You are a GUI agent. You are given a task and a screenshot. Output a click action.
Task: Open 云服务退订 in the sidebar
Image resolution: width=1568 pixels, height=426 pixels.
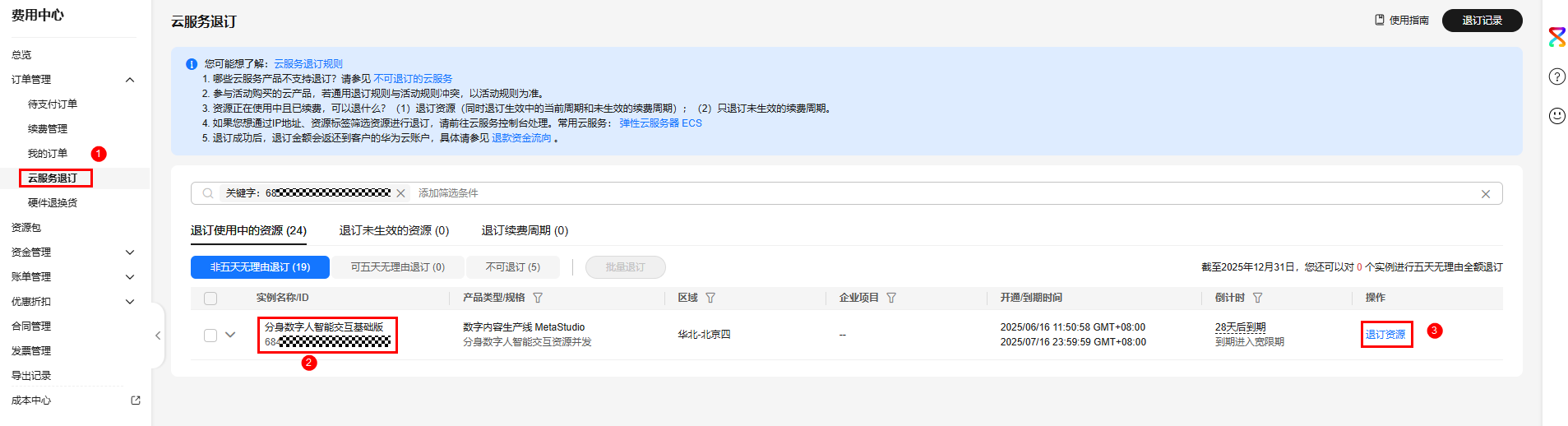pos(53,178)
